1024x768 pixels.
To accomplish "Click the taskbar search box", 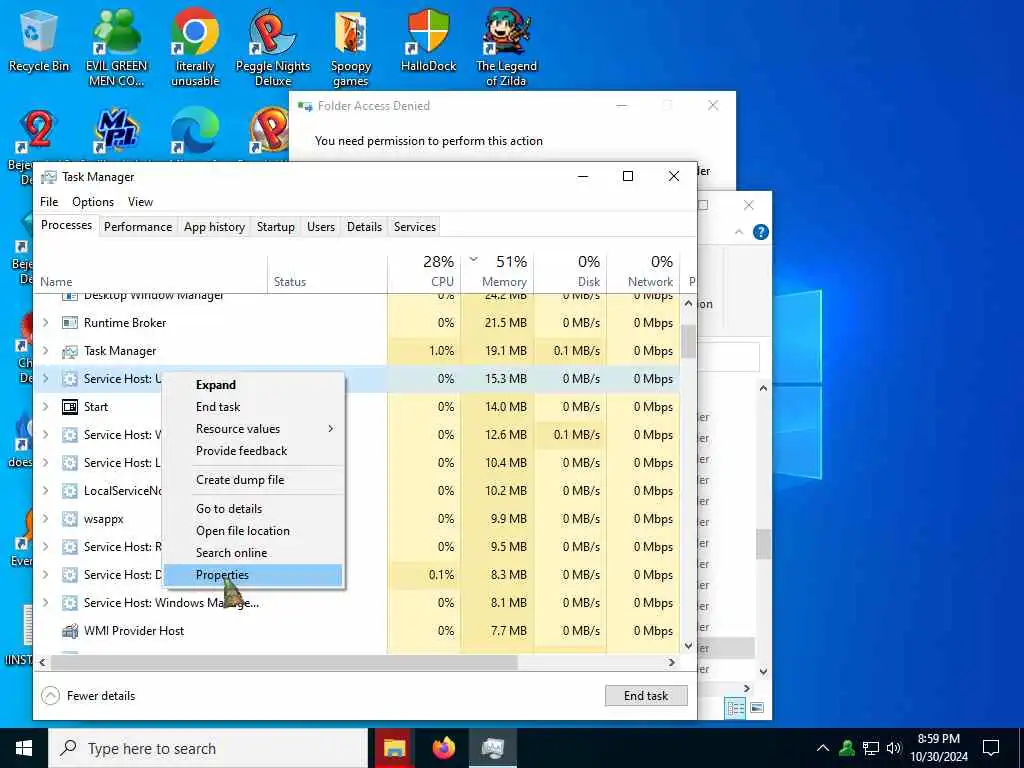I will click(x=208, y=748).
